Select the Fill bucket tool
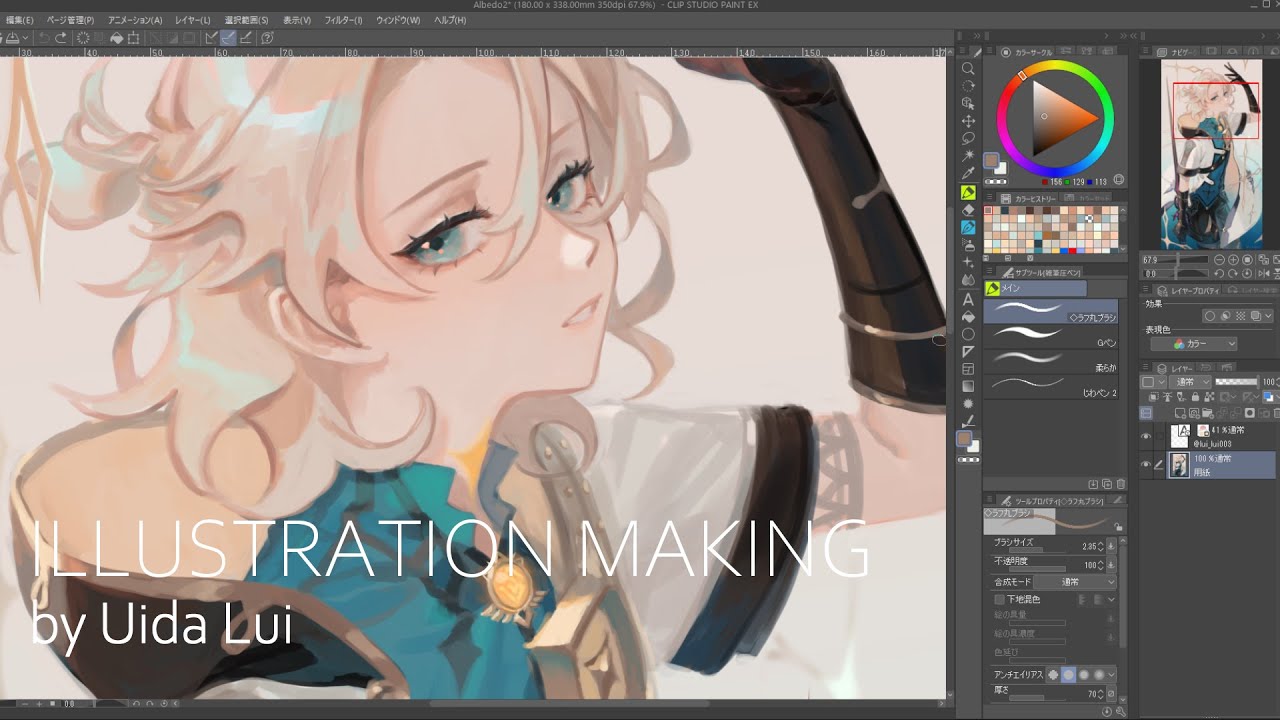The width and height of the screenshot is (1280, 720). (968, 316)
